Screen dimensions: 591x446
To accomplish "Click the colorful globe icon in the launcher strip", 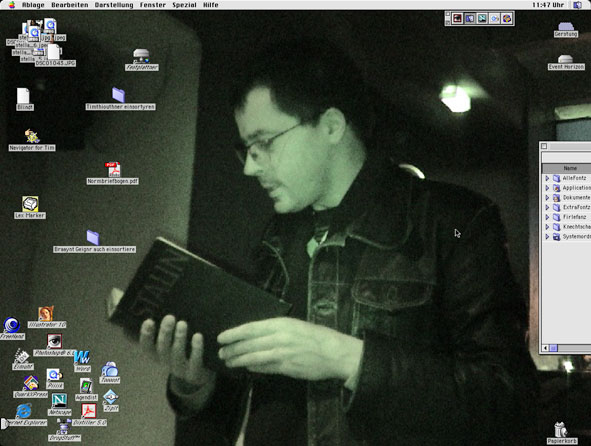I will coord(507,18).
